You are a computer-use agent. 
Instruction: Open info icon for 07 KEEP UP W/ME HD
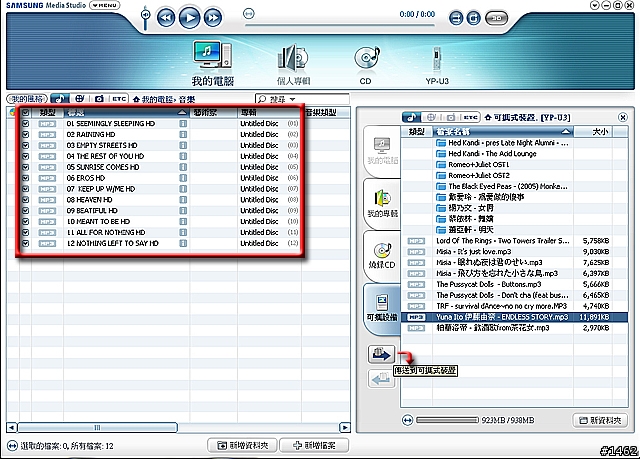coord(183,189)
